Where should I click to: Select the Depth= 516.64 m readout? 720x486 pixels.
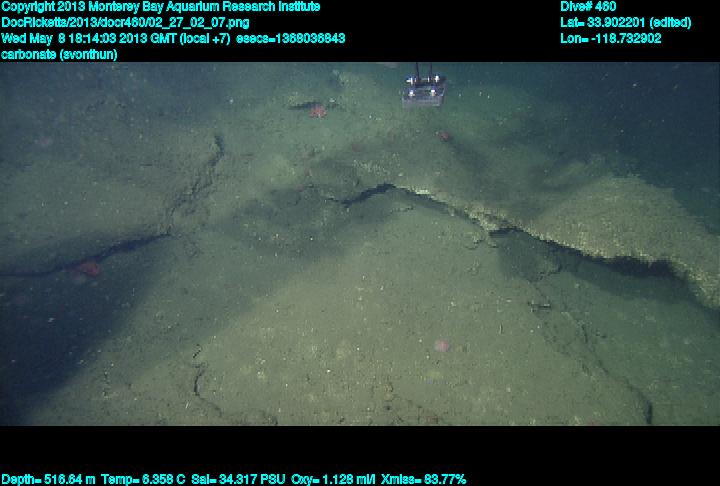(48, 480)
